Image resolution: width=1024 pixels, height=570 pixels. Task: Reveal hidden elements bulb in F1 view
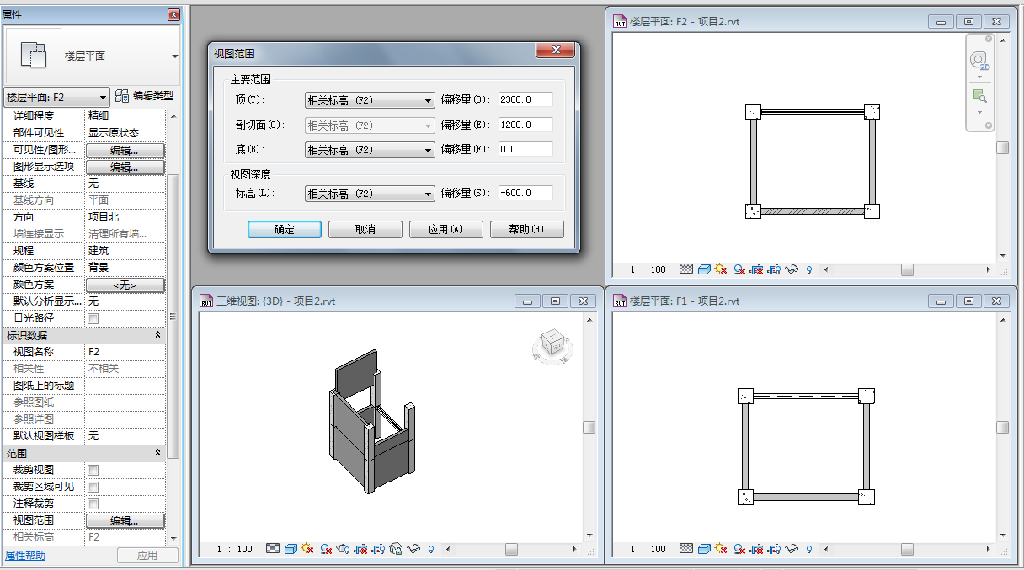809,549
